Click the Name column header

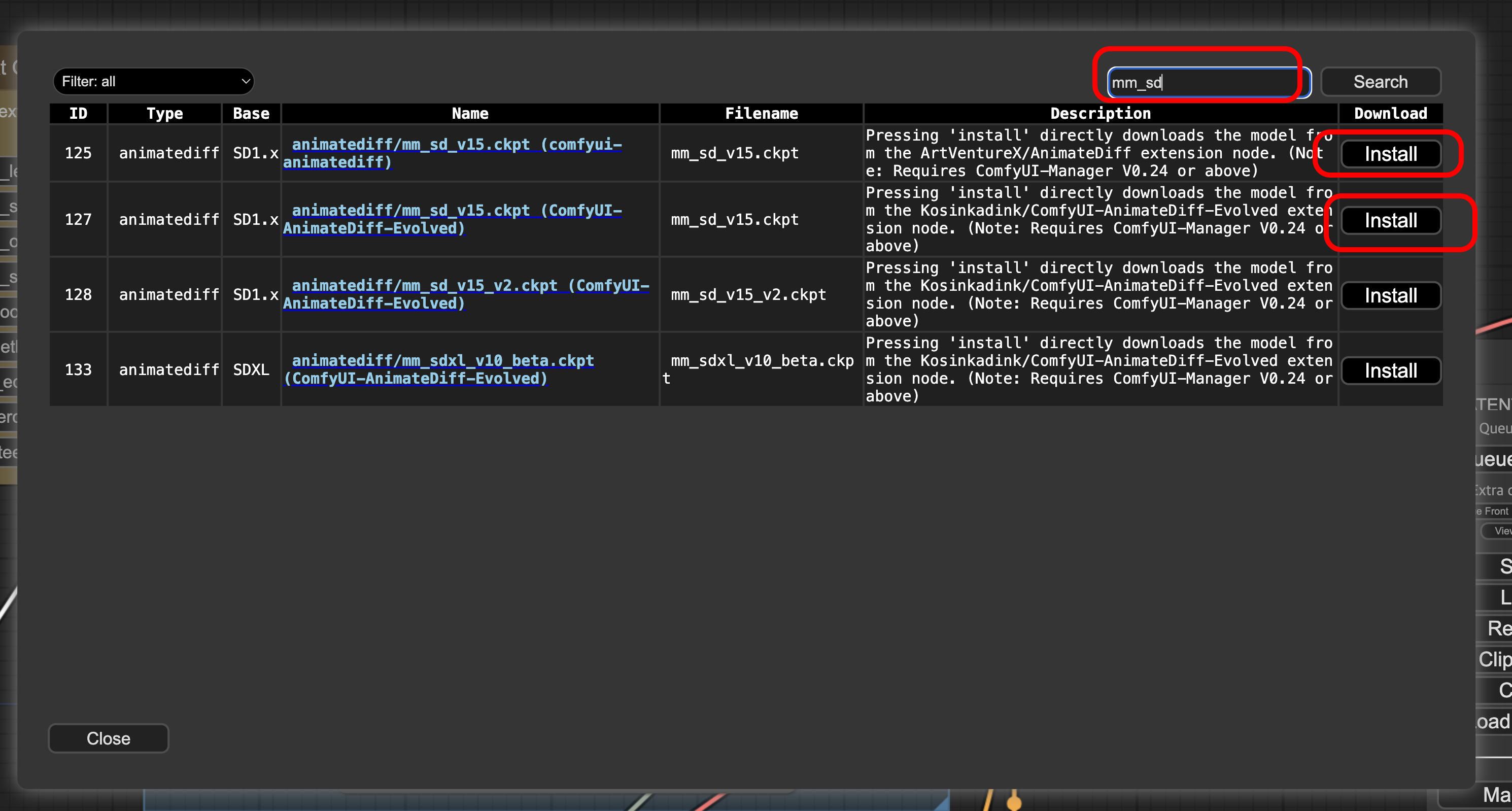click(469, 113)
